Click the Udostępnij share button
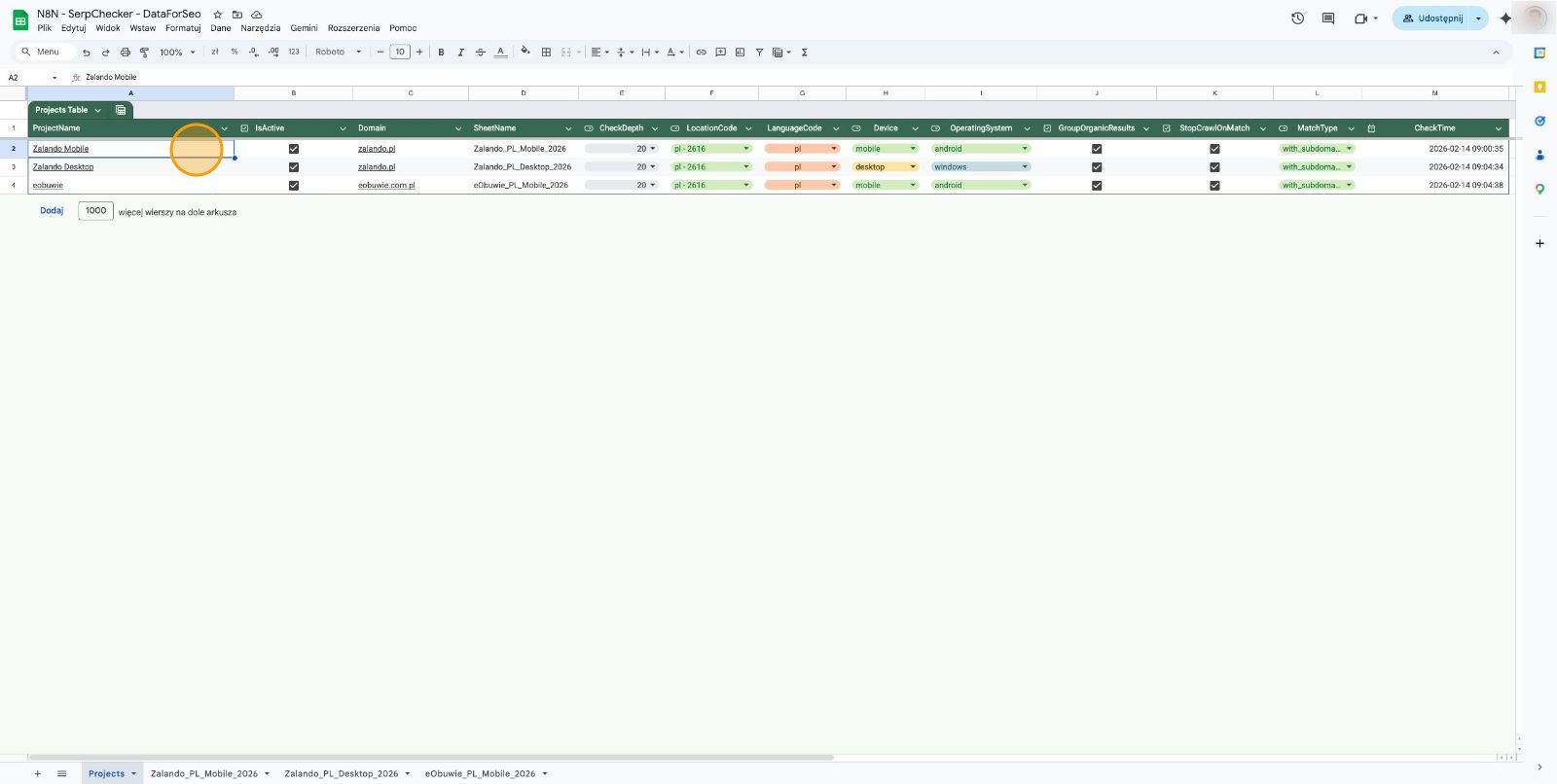 pyautogui.click(x=1431, y=18)
